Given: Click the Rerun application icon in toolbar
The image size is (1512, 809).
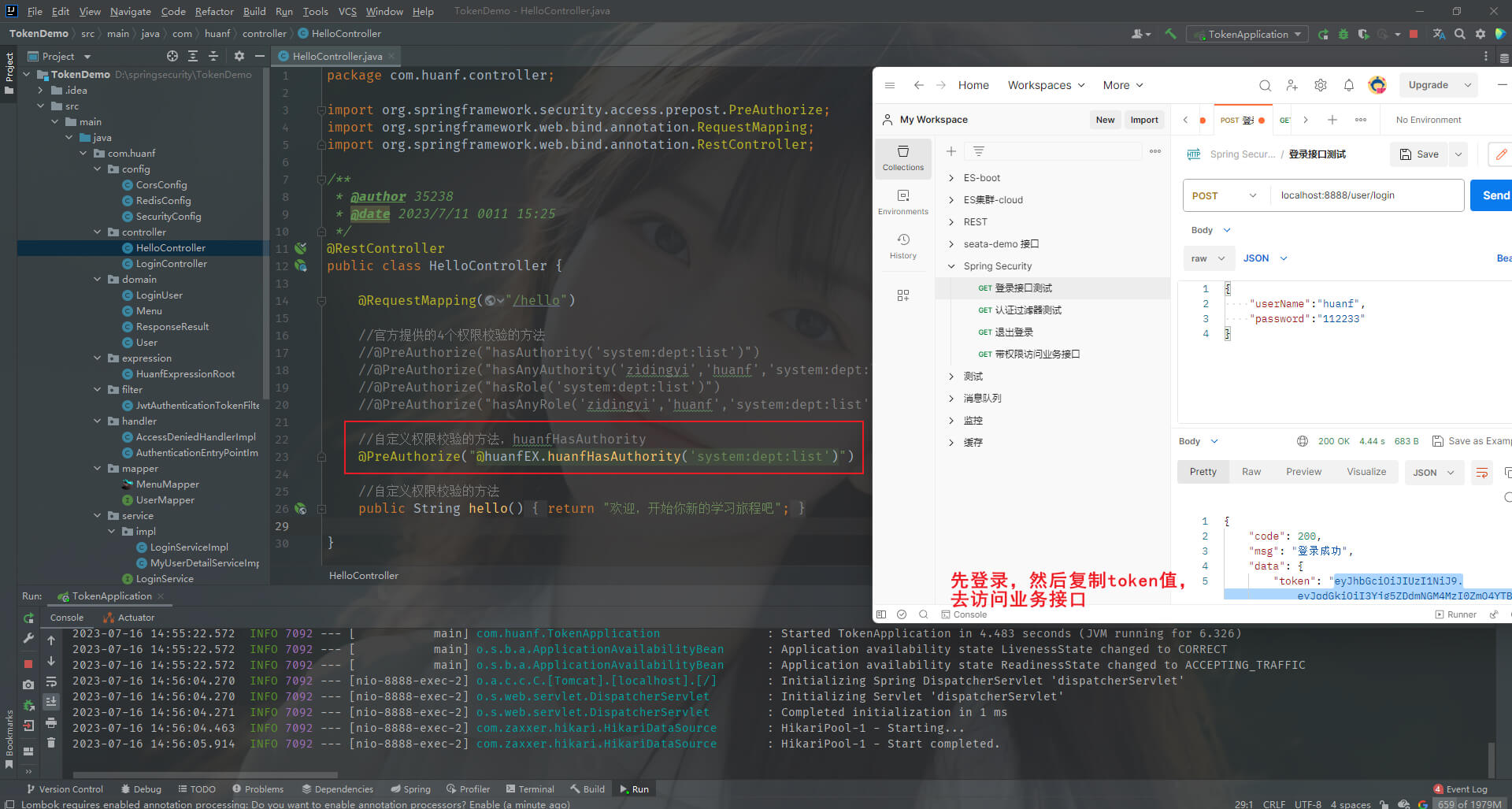Looking at the screenshot, I should (x=1323, y=34).
